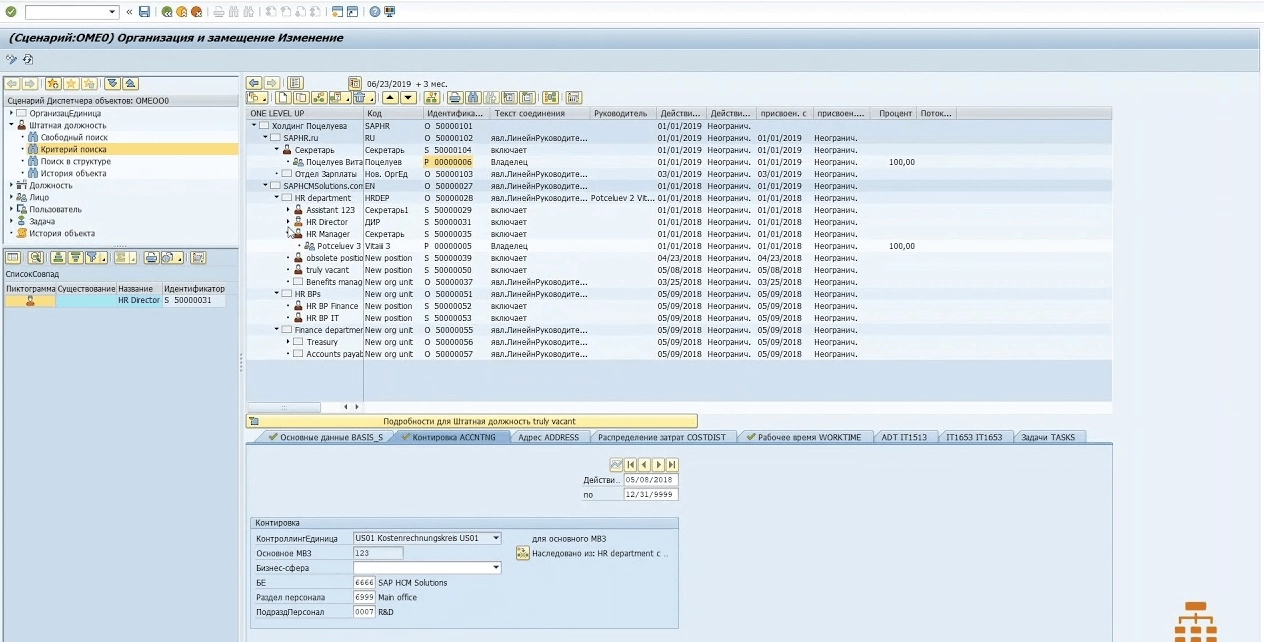Collapse the HR department node
1264x642 pixels.
pos(277,198)
